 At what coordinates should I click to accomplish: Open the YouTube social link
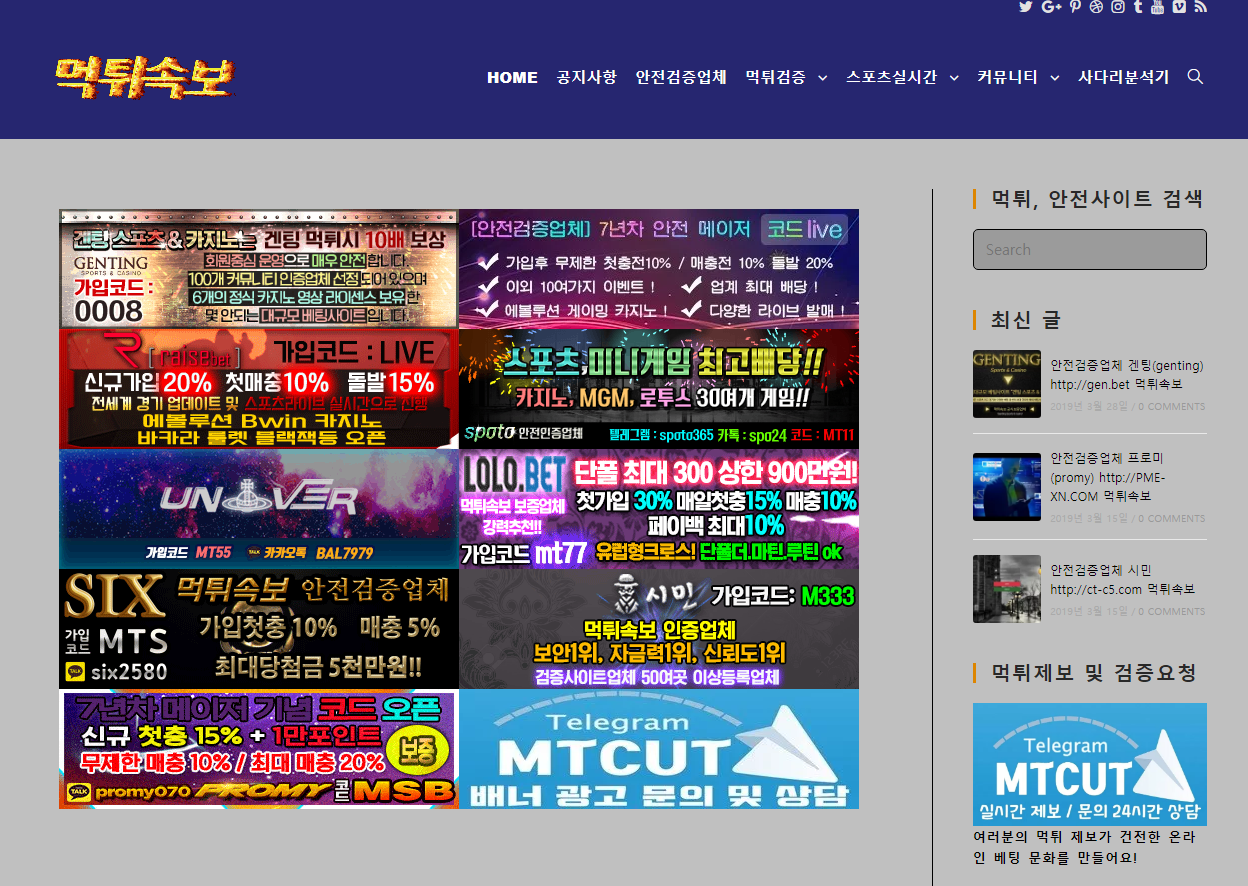pyautogui.click(x=1158, y=7)
